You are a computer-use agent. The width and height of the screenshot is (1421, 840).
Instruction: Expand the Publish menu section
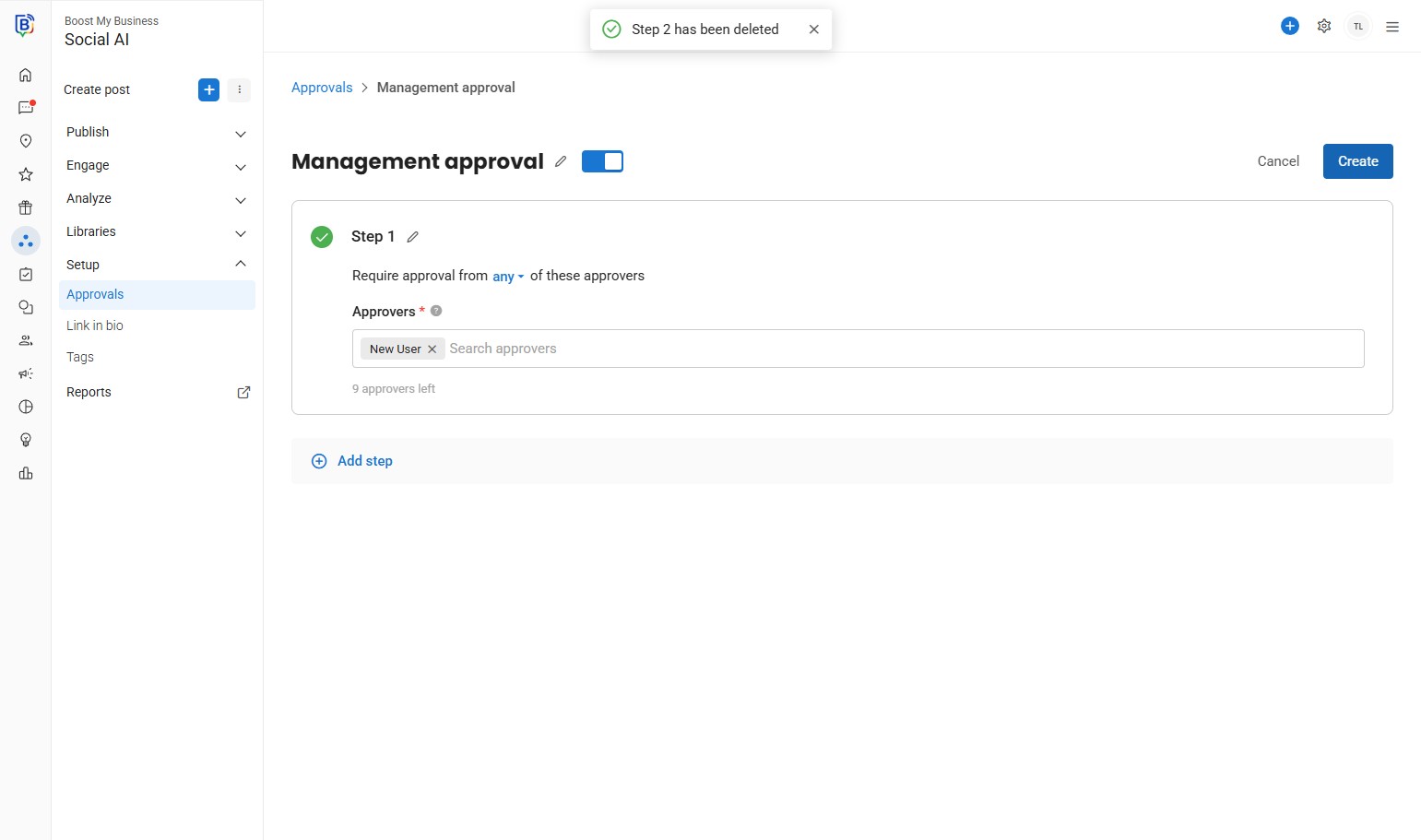[x=155, y=133]
